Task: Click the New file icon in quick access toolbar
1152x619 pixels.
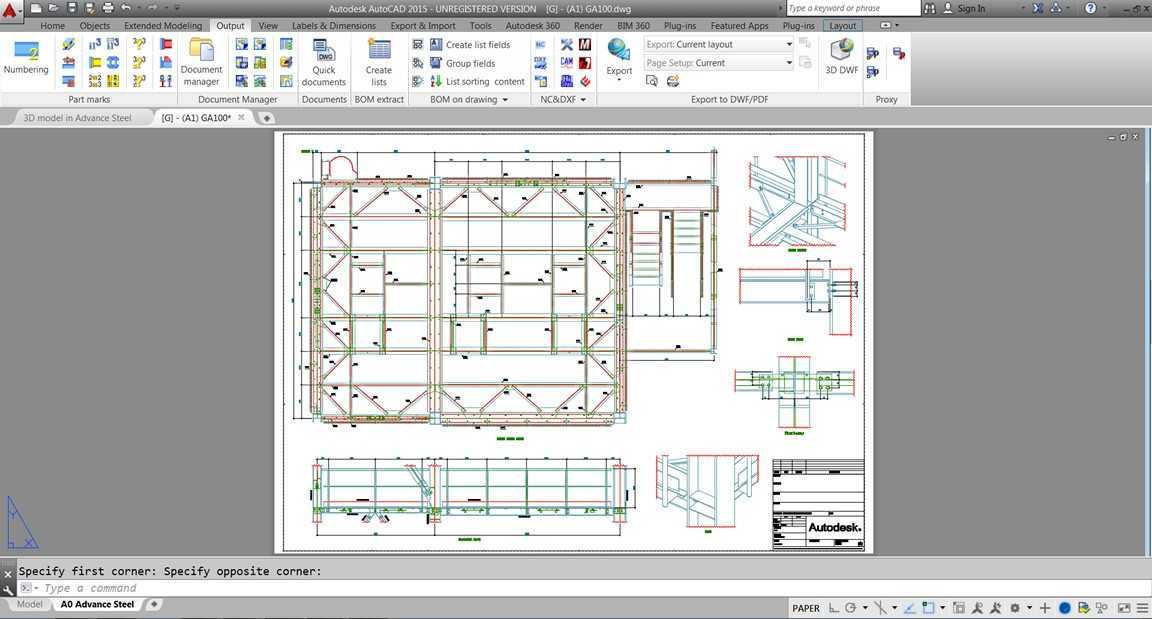Action: point(35,8)
